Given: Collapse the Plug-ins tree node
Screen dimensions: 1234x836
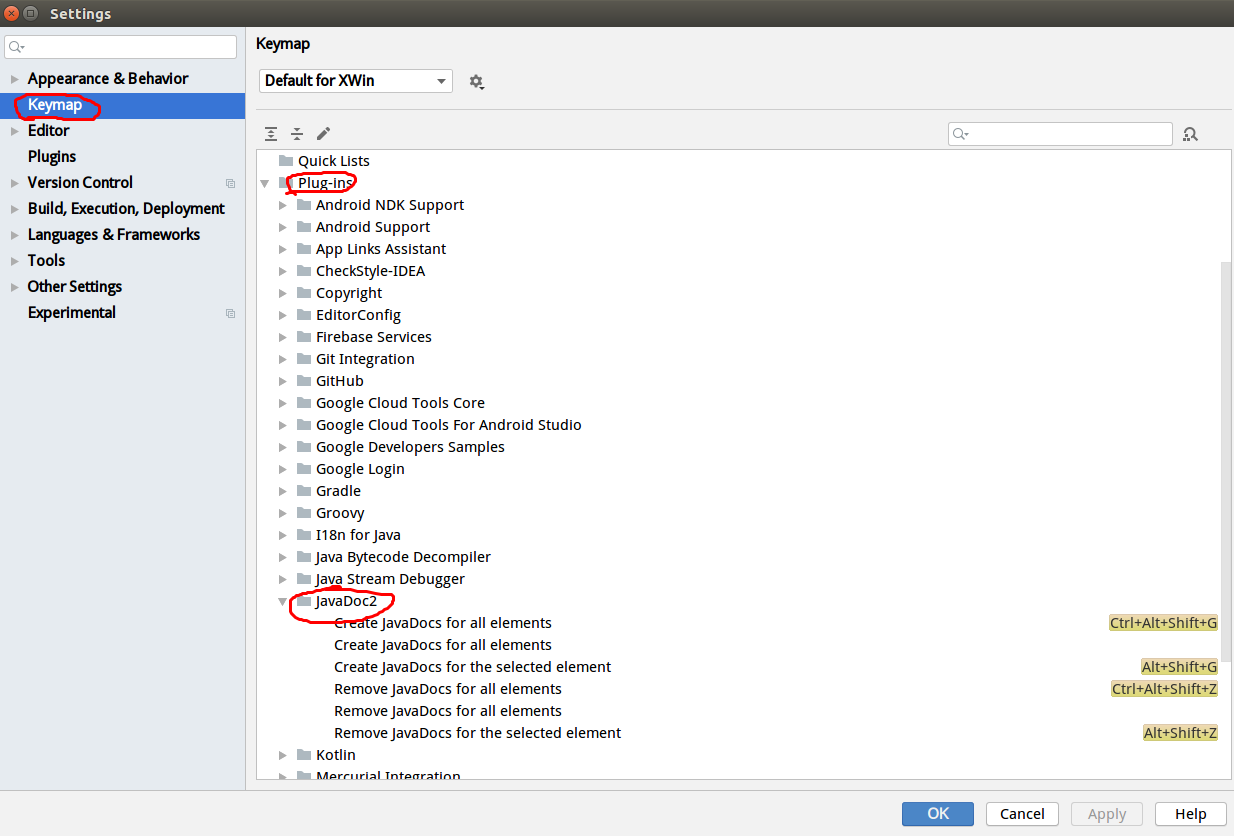Looking at the screenshot, I should [265, 182].
